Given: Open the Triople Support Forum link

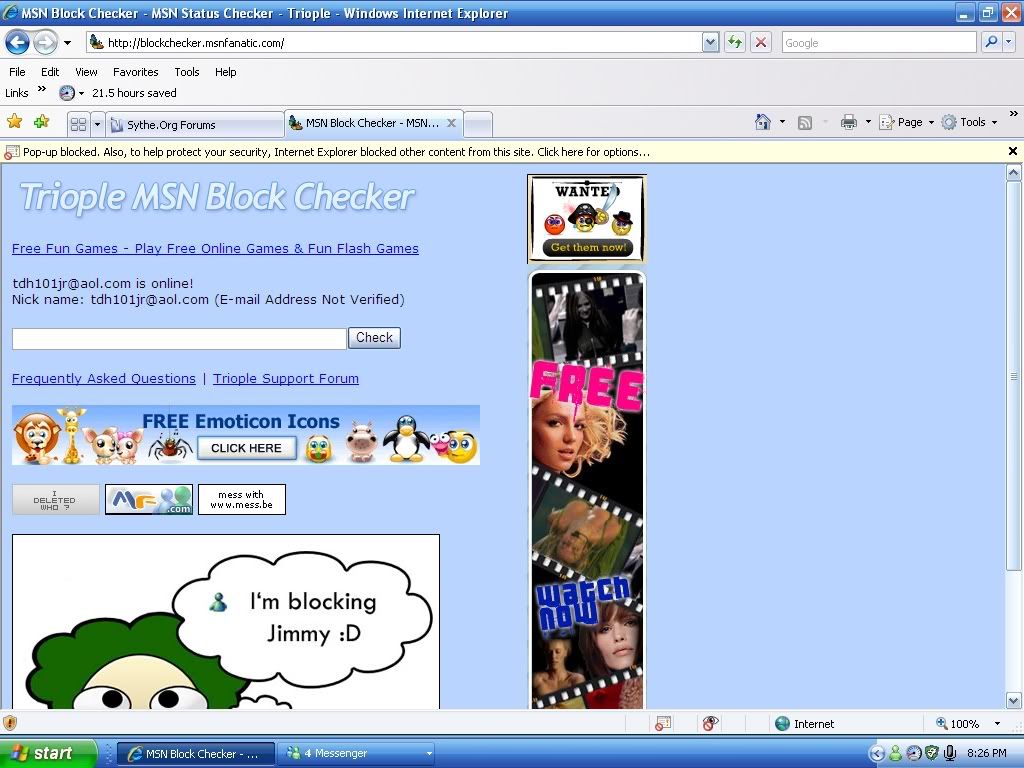Looking at the screenshot, I should tap(285, 379).
